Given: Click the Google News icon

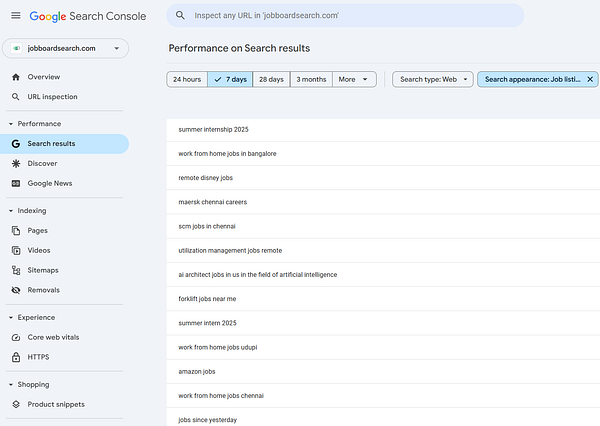Looking at the screenshot, I should click(x=16, y=183).
